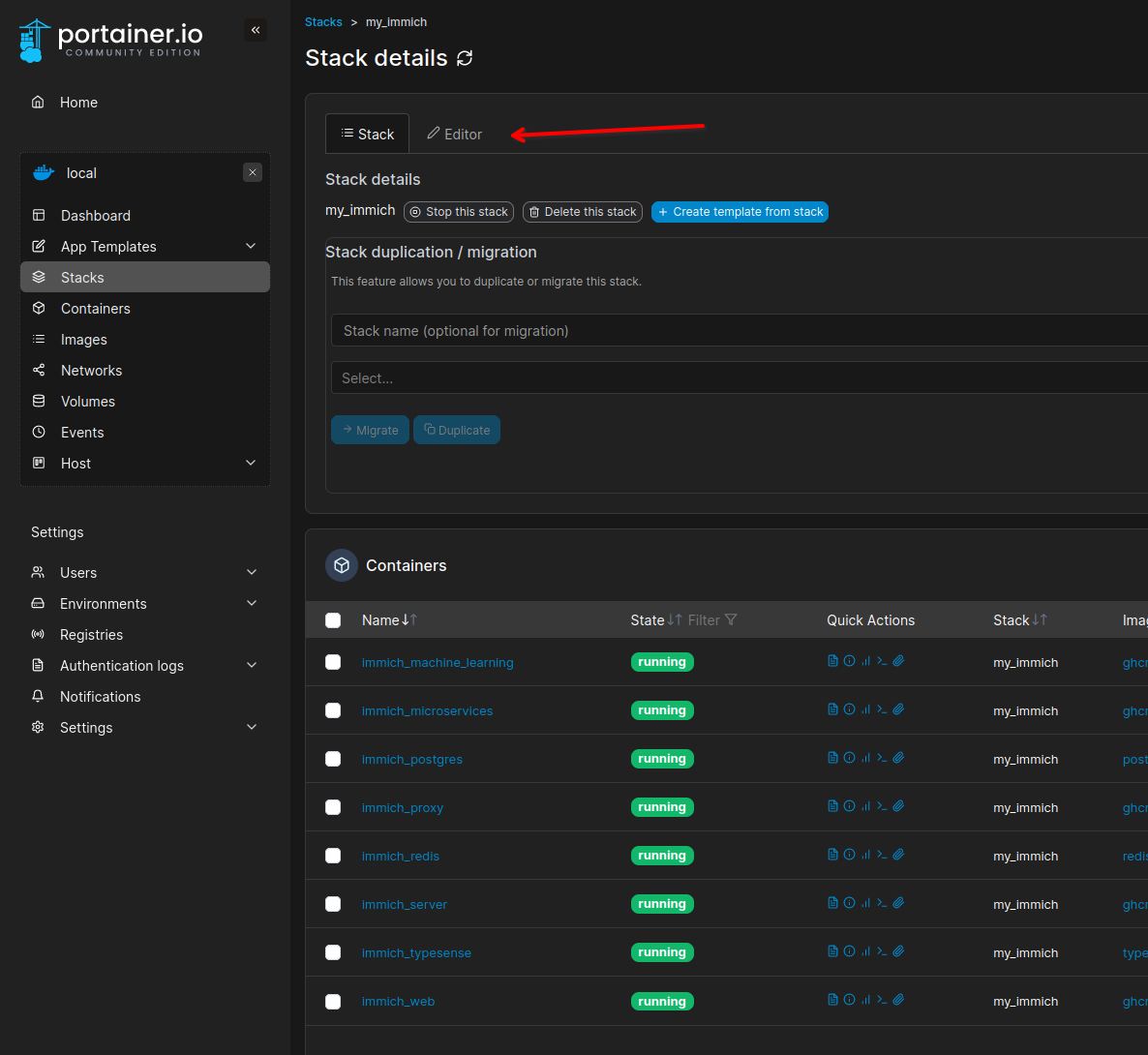Image resolution: width=1148 pixels, height=1055 pixels.
Task: Open exec console for immich_postgres
Action: (x=882, y=758)
